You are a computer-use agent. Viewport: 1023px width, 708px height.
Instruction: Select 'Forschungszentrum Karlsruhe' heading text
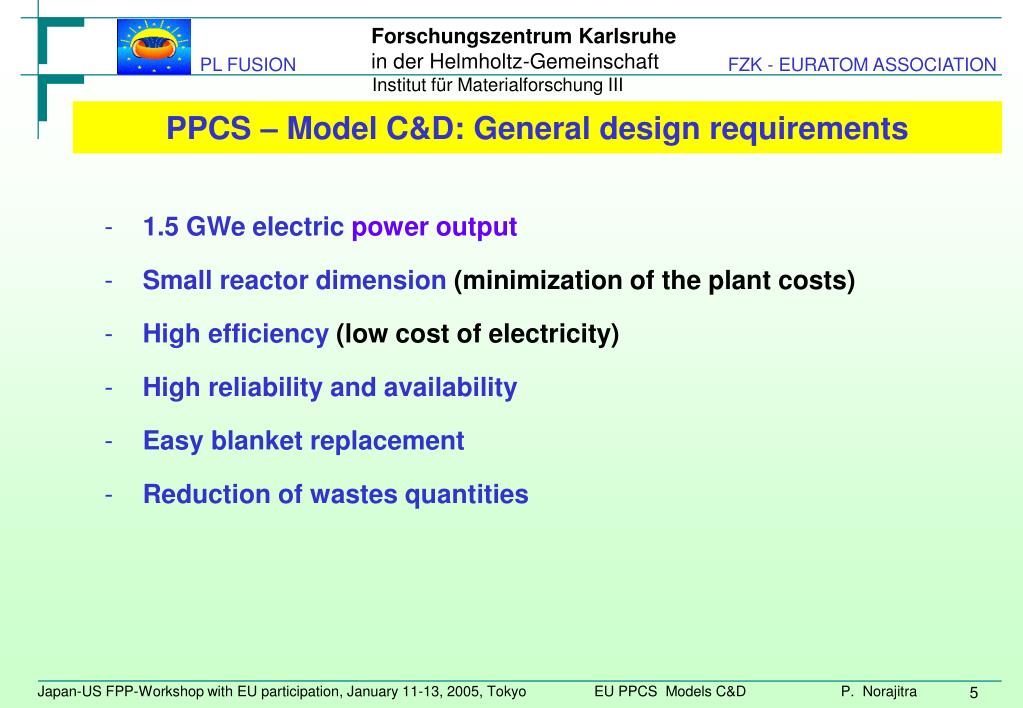tap(523, 36)
